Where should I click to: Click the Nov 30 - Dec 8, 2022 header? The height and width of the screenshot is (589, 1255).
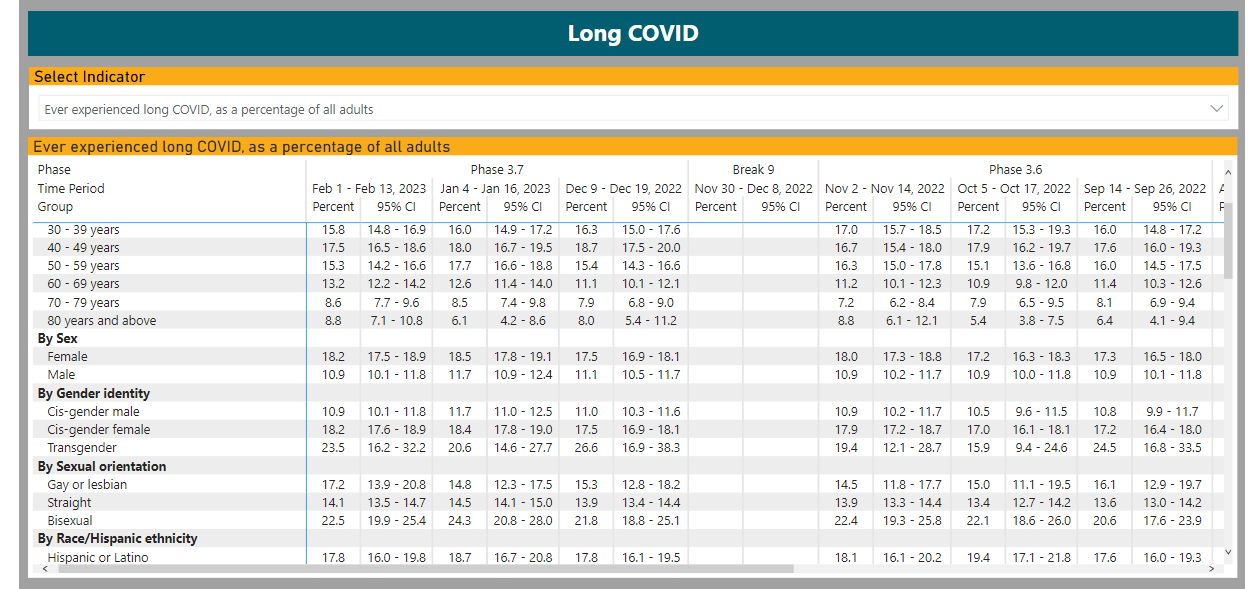pyautogui.click(x=753, y=188)
